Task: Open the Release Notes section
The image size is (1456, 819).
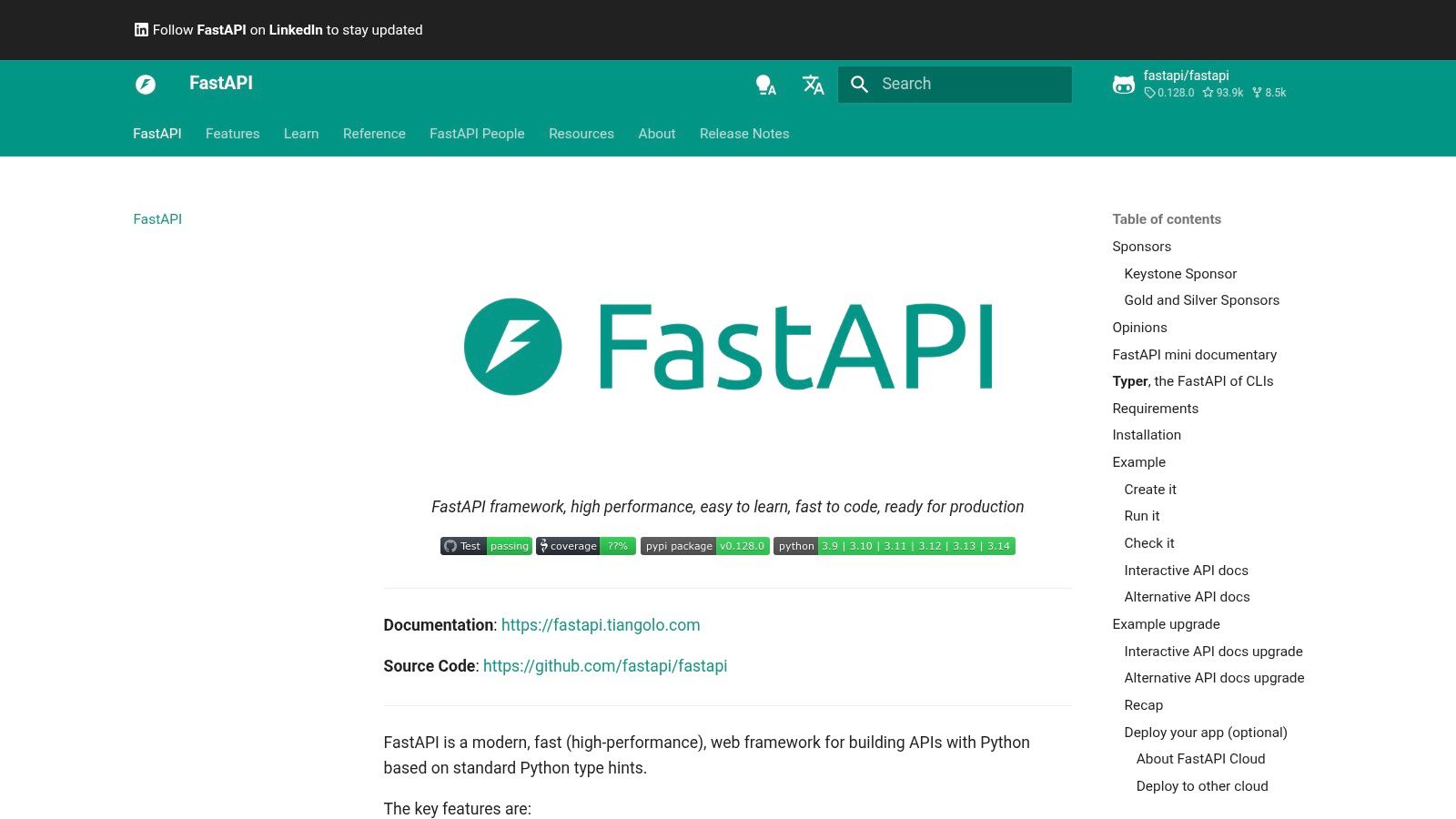Action: [x=743, y=134]
